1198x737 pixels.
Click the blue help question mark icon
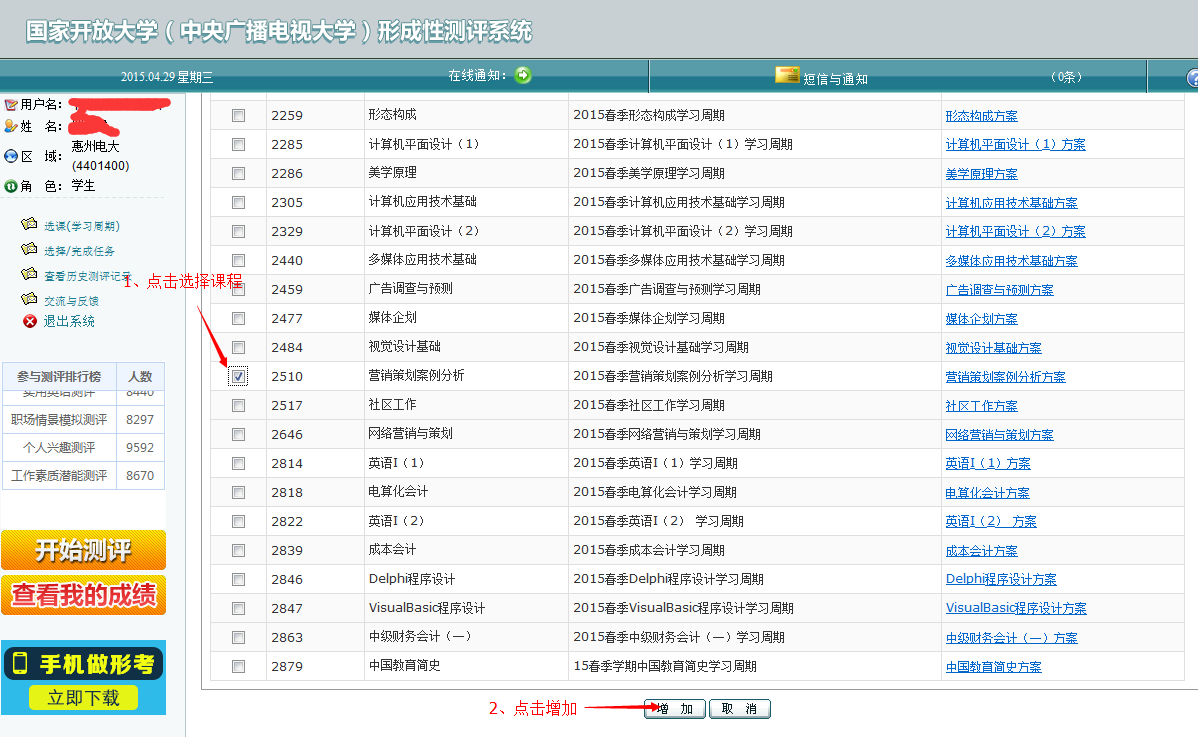click(x=1191, y=78)
